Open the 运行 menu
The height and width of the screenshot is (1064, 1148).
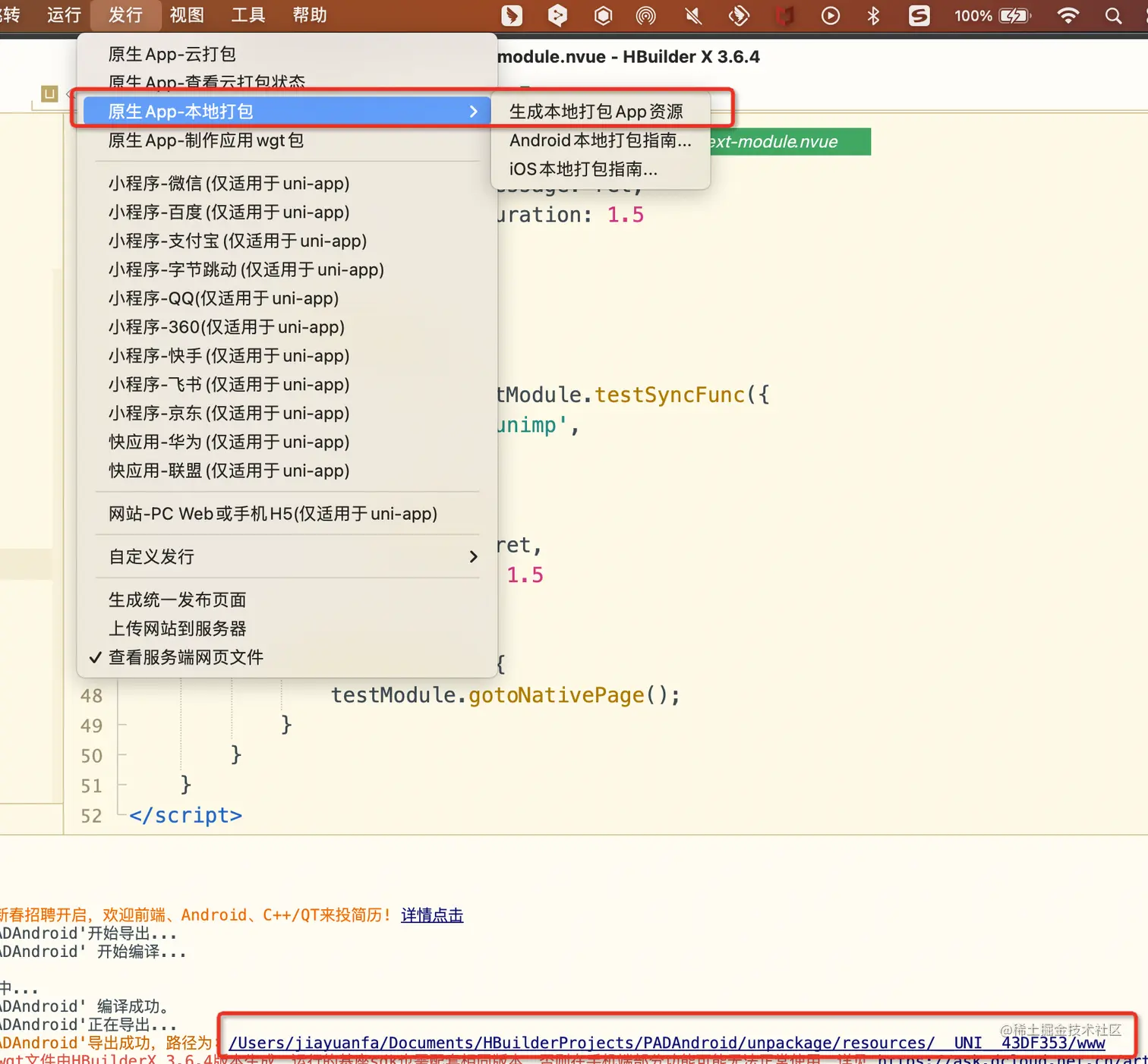(x=64, y=15)
